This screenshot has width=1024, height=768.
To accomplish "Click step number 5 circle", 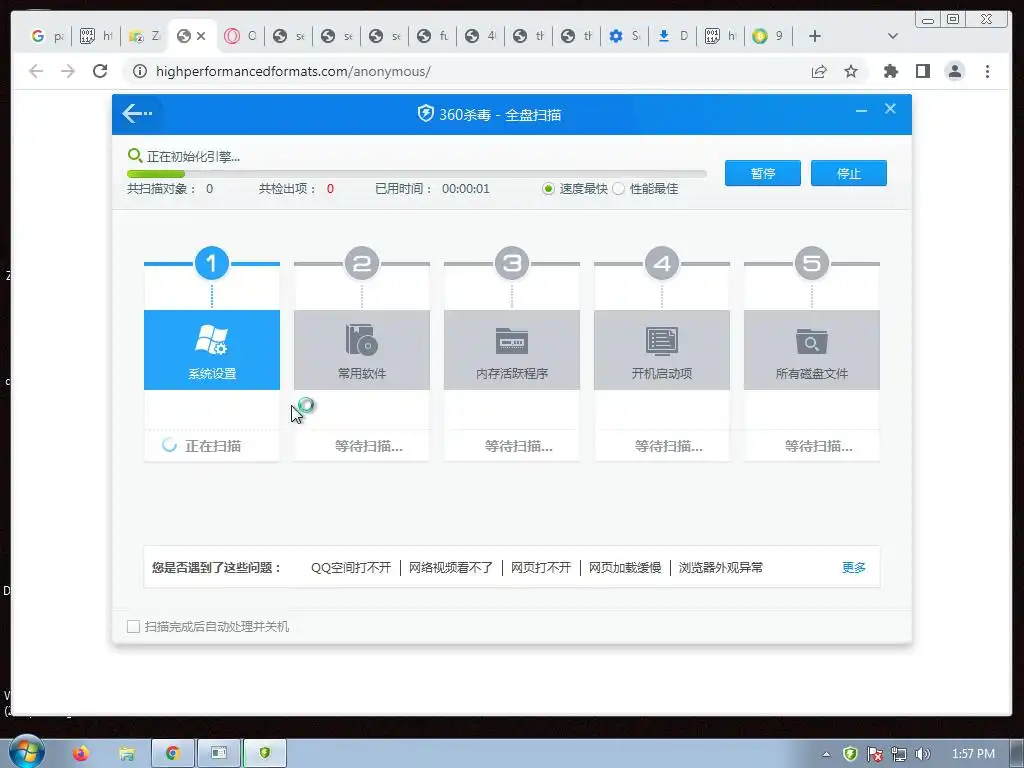I will [812, 263].
